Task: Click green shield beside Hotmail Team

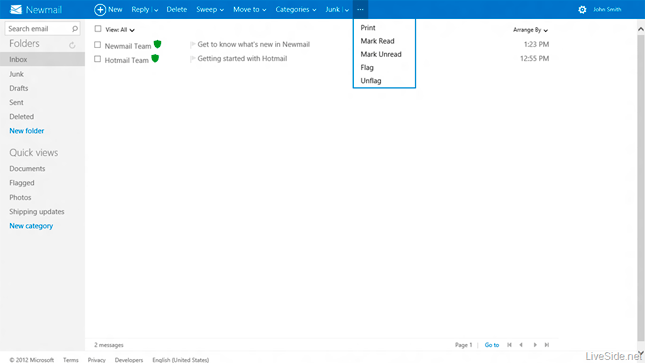Action: tap(155, 58)
